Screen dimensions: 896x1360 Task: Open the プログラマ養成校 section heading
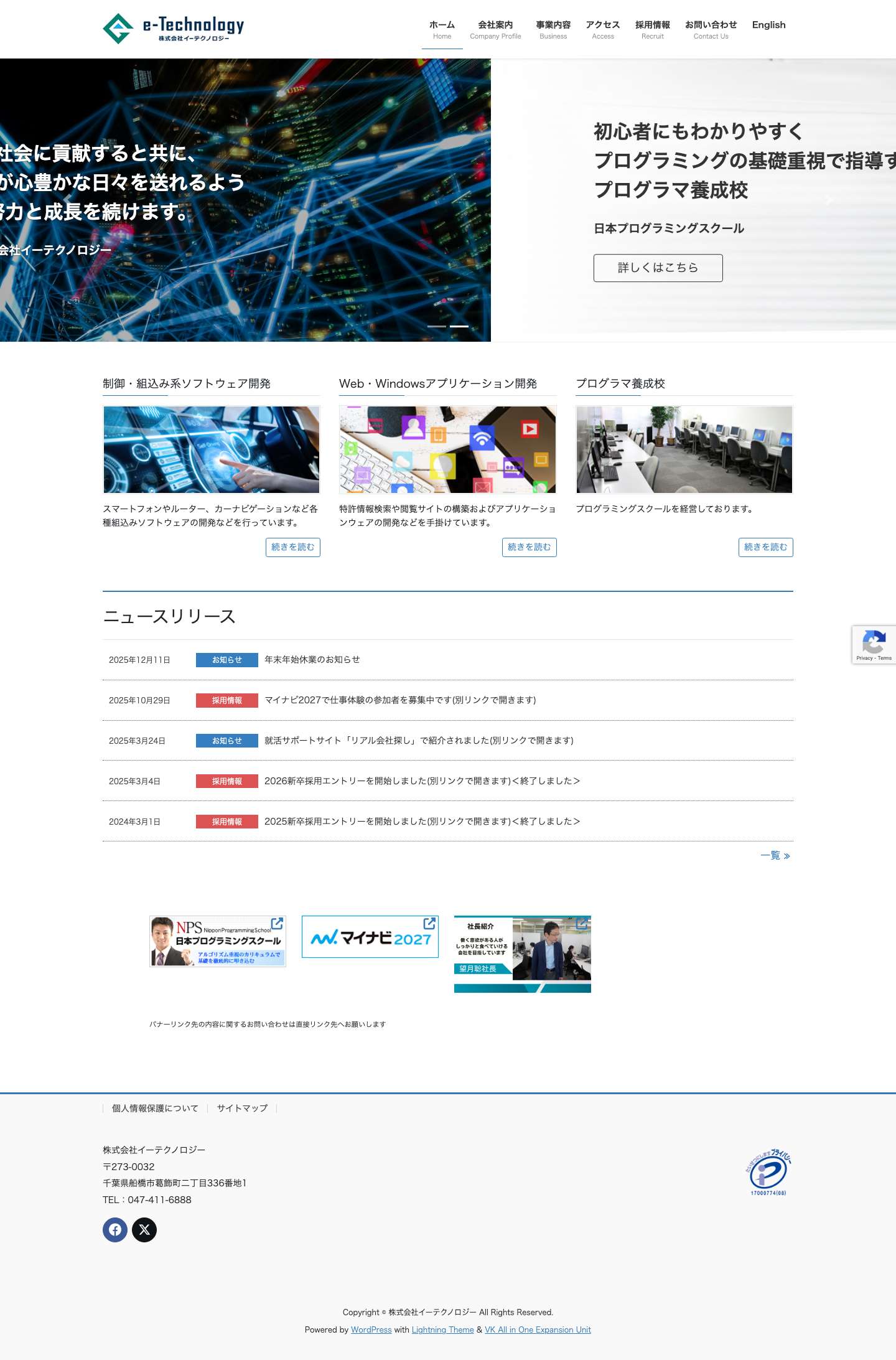pyautogui.click(x=620, y=383)
